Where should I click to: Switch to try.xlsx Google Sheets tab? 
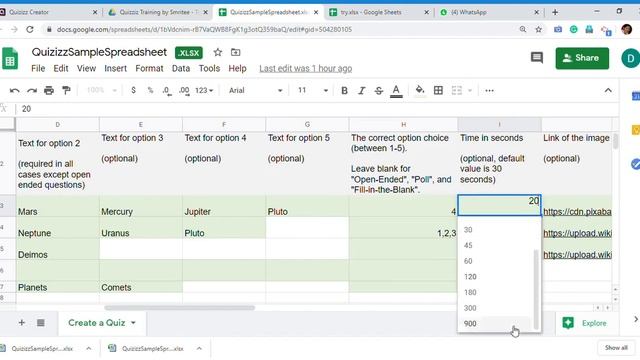pos(380,12)
